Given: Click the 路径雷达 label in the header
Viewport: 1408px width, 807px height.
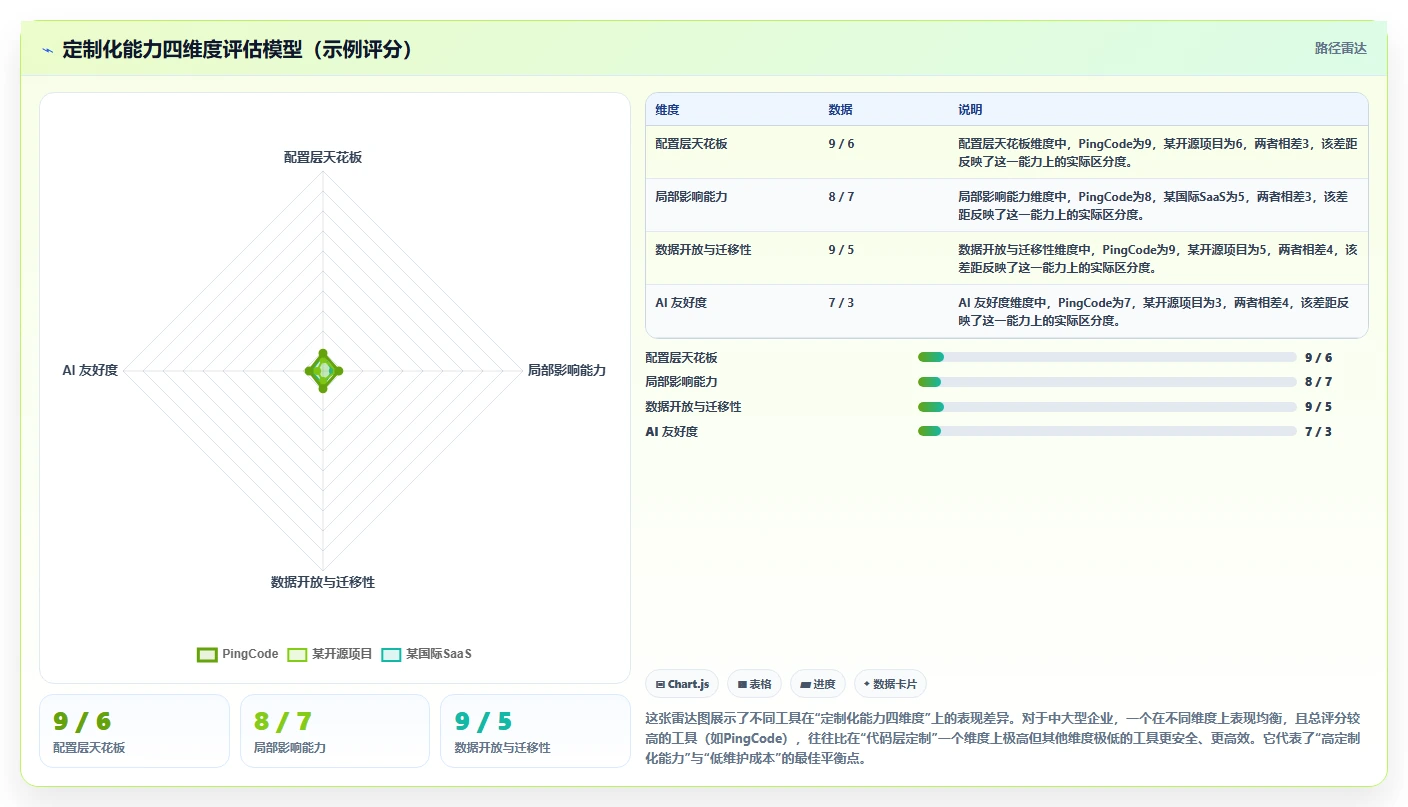Looking at the screenshot, I should (1340, 49).
